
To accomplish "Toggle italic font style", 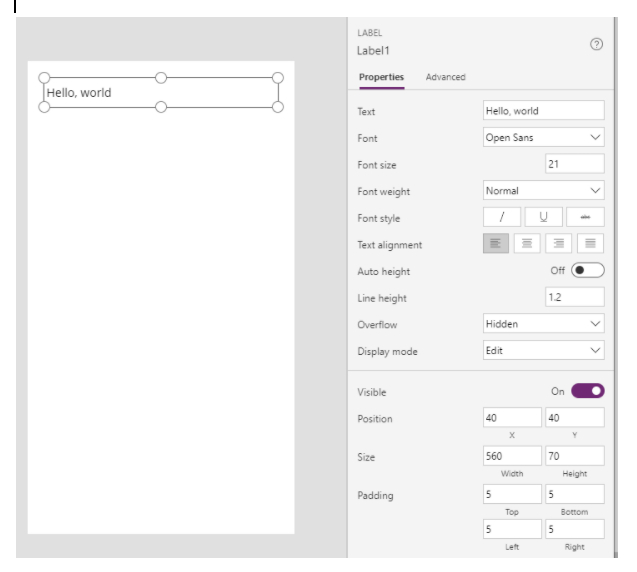I will (502, 217).
